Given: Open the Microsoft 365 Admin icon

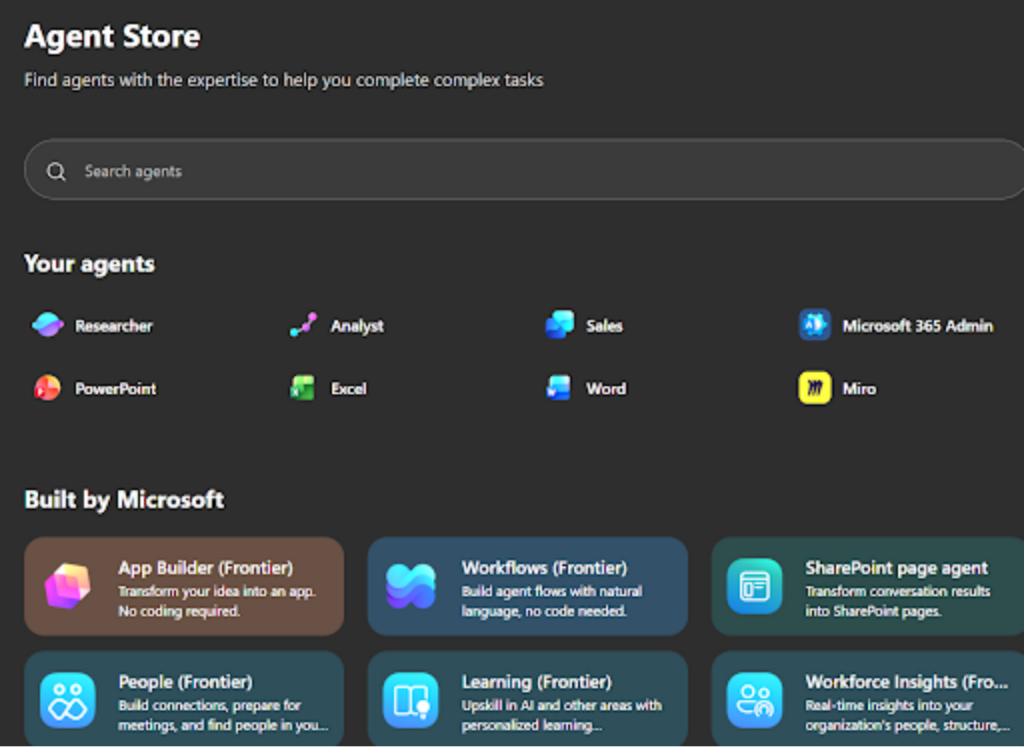Looking at the screenshot, I should 815,325.
